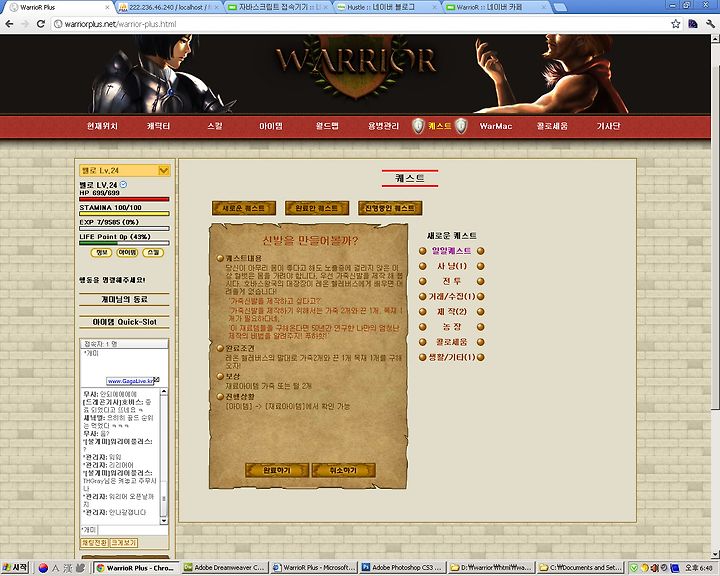Screen dimensions: 720x576
Task: Click the bullet beside 완료조건 heading
Action: 220,348
